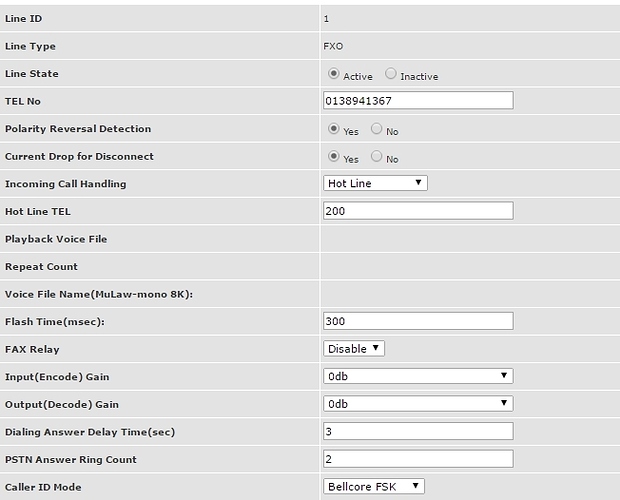The height and width of the screenshot is (500, 620).
Task: Click the PSTN Answer Ring Count field
Action: pos(418,459)
